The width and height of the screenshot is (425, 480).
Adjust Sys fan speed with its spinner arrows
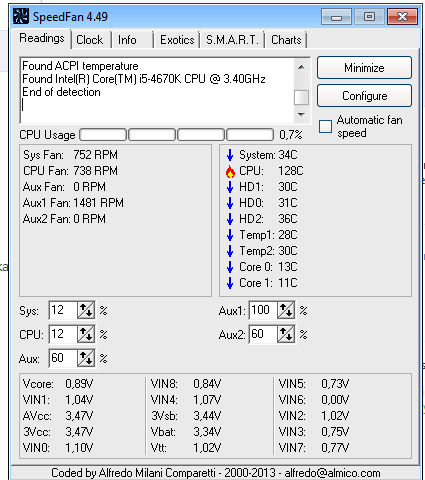[x=86, y=310]
